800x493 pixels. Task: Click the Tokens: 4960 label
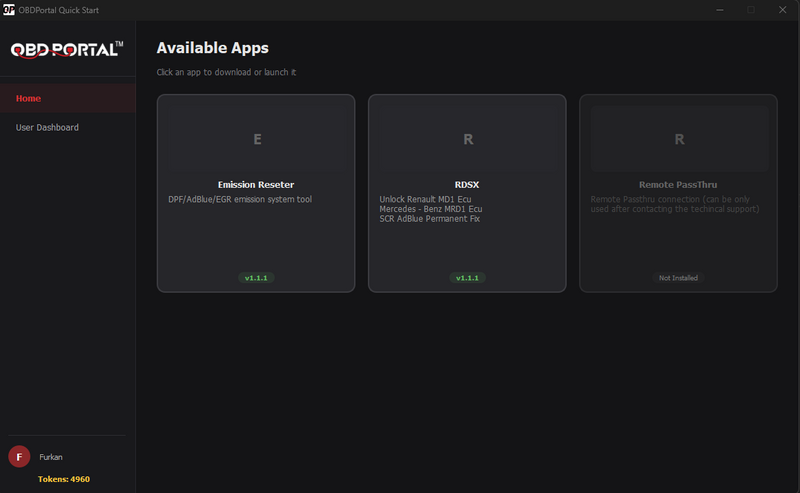coord(64,479)
